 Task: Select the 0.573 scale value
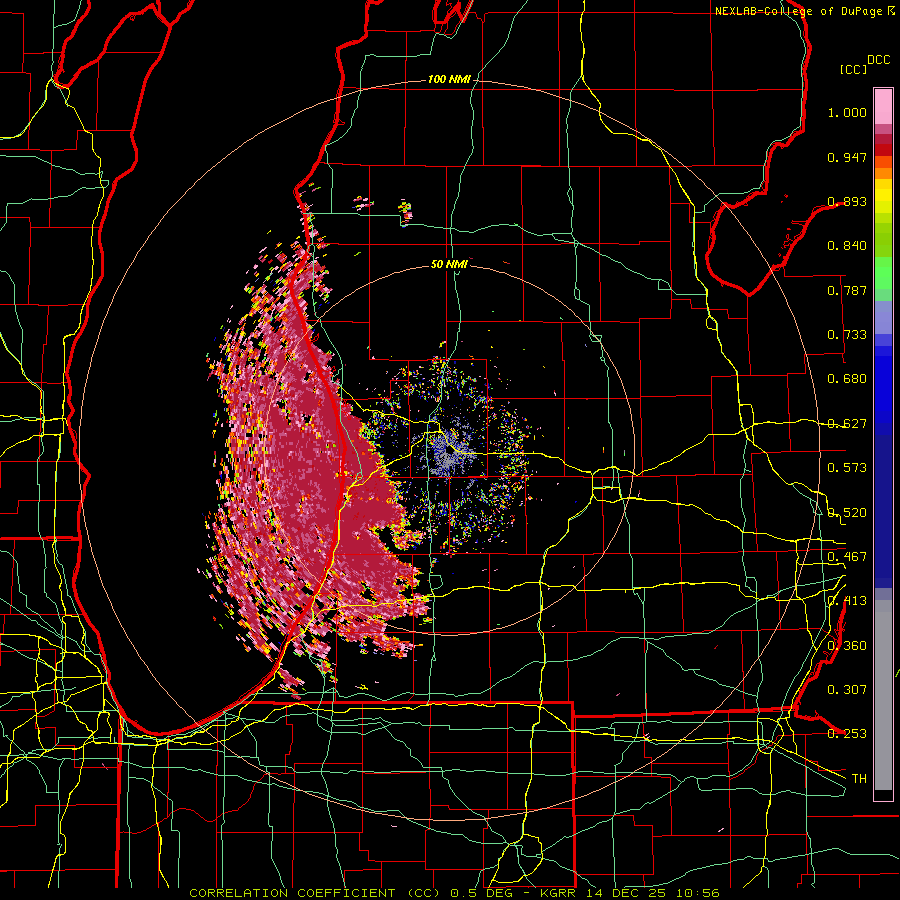pyautogui.click(x=847, y=468)
